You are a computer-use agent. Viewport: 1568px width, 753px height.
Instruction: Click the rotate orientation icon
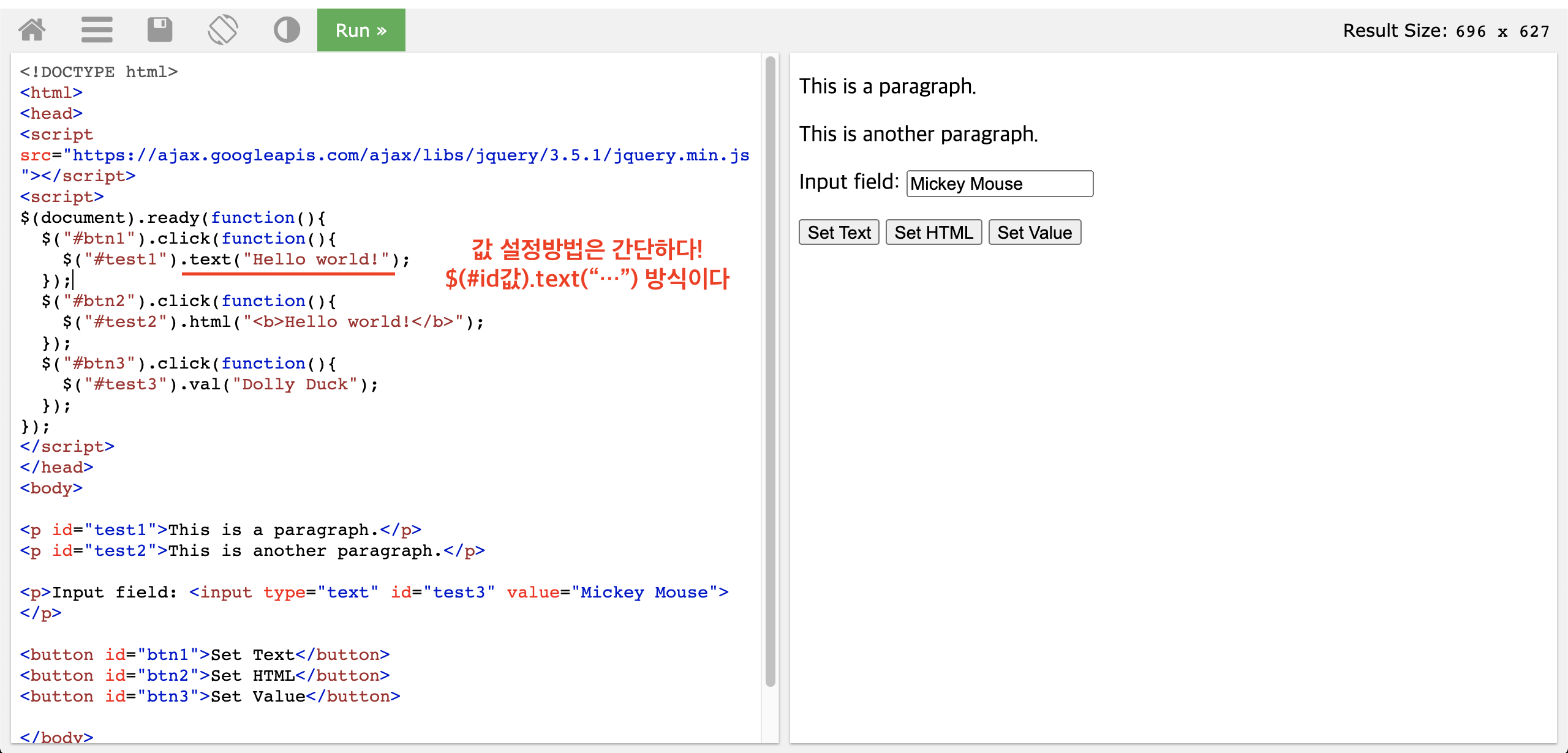[x=223, y=29]
